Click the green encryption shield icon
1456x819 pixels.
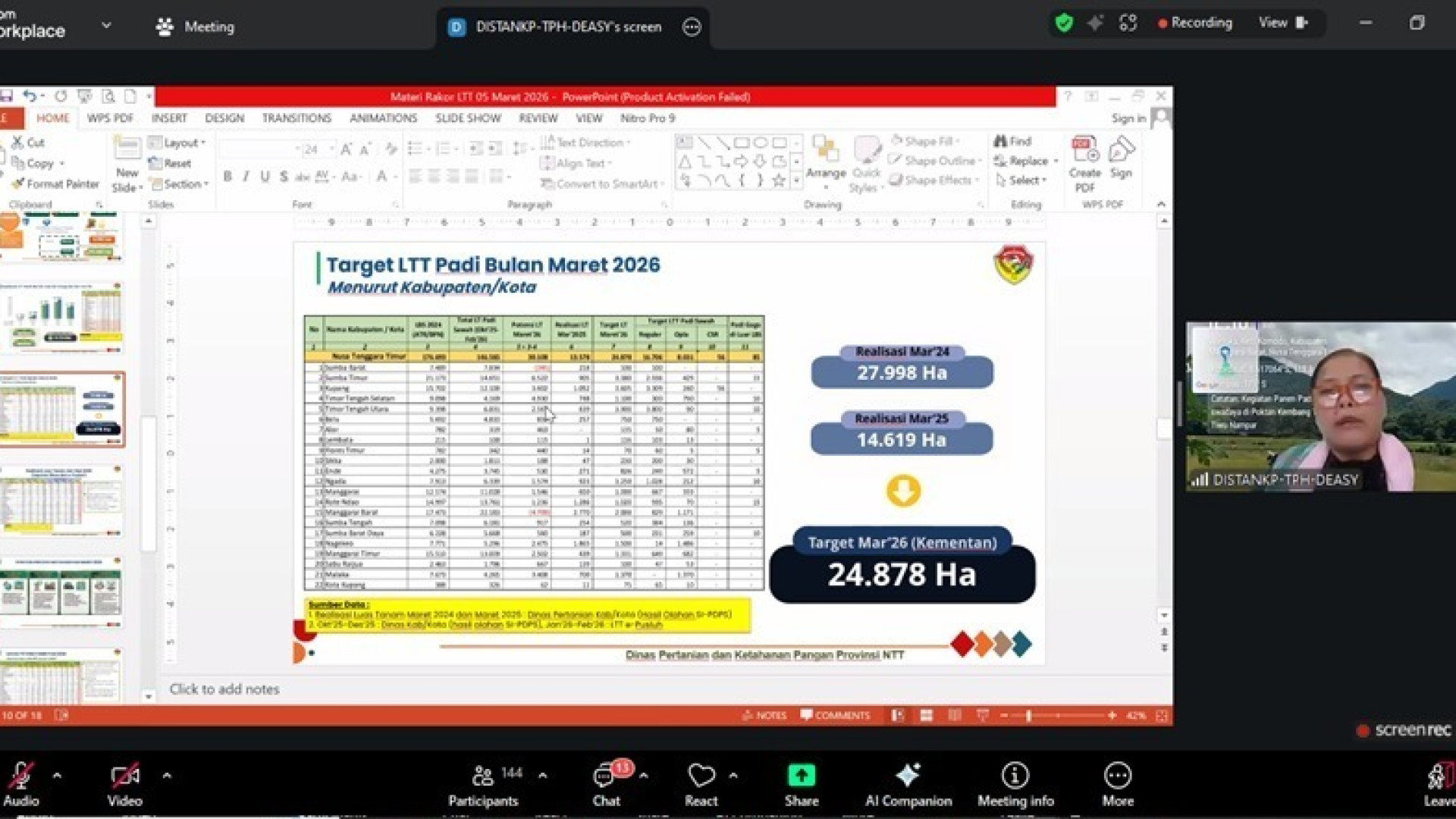pos(1064,24)
